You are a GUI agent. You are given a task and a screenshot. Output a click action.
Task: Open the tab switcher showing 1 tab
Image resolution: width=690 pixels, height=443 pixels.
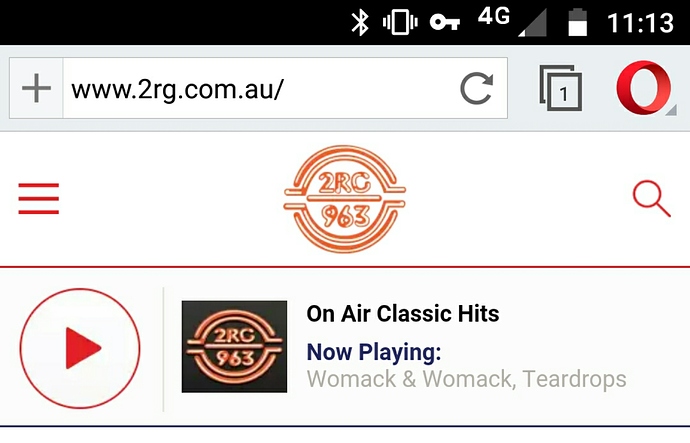pyautogui.click(x=561, y=88)
